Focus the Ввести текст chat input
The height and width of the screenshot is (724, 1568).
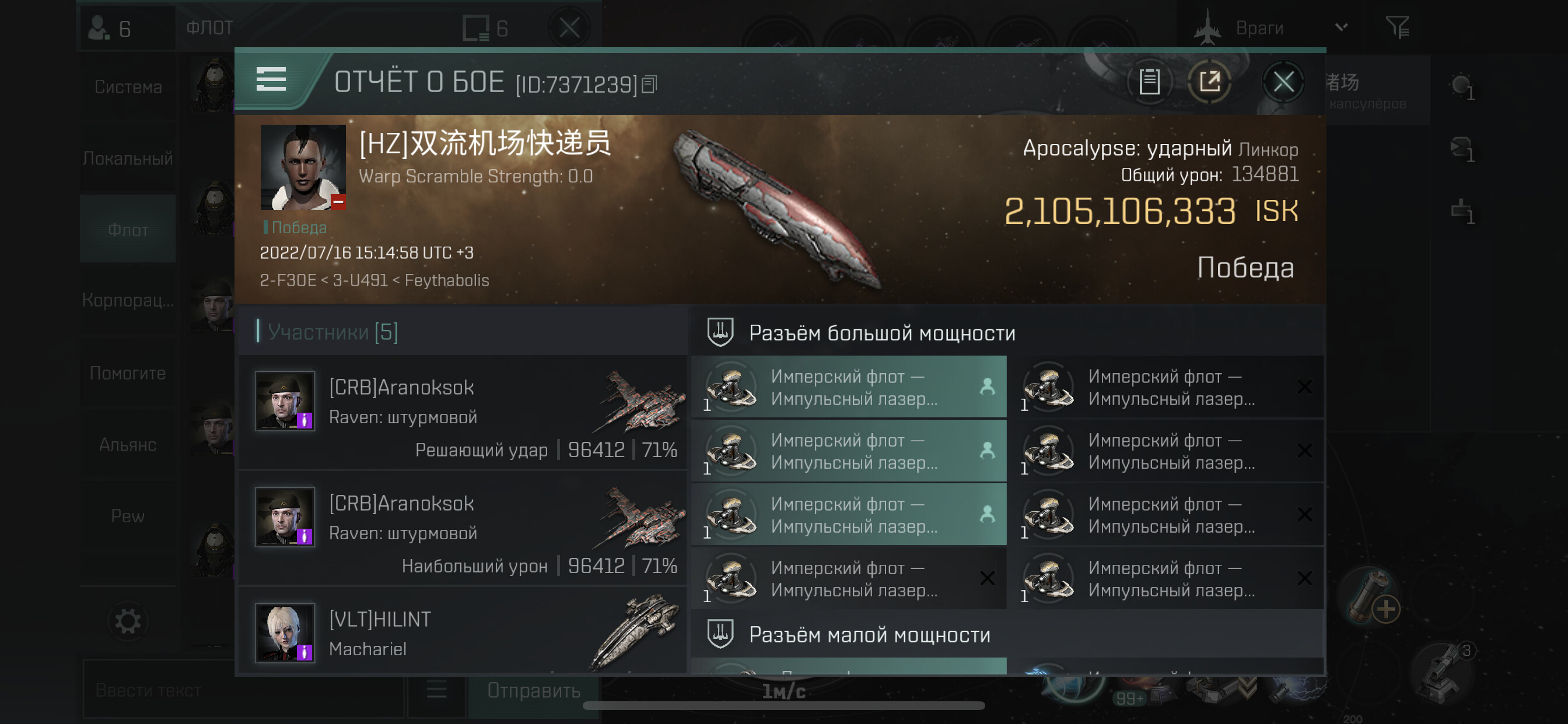[243, 691]
